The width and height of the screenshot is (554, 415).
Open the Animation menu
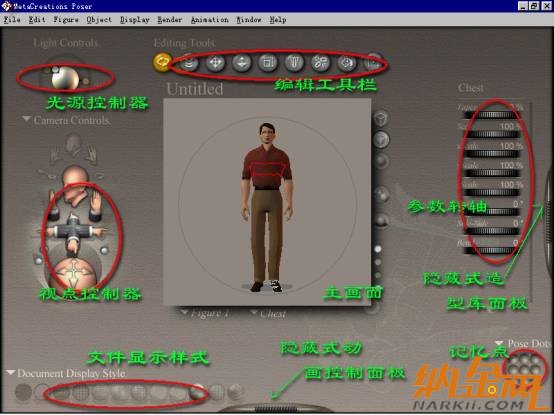click(x=210, y=20)
